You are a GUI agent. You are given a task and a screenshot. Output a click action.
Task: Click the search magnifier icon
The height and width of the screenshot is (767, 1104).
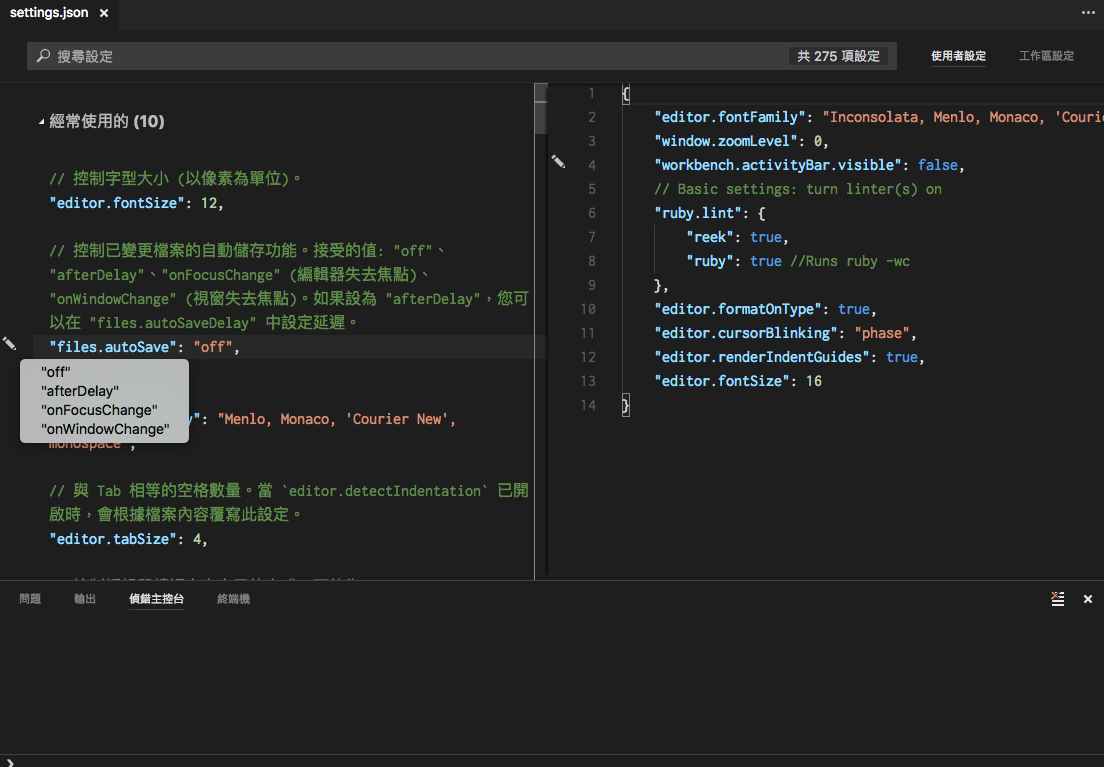(x=40, y=57)
